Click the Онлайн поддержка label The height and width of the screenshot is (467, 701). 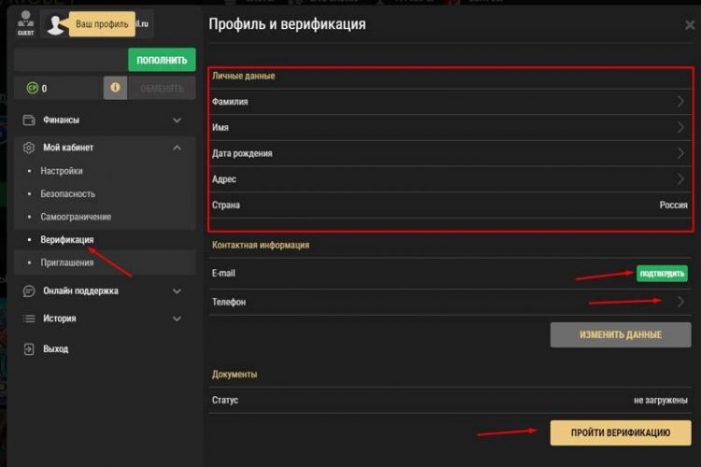click(81, 291)
